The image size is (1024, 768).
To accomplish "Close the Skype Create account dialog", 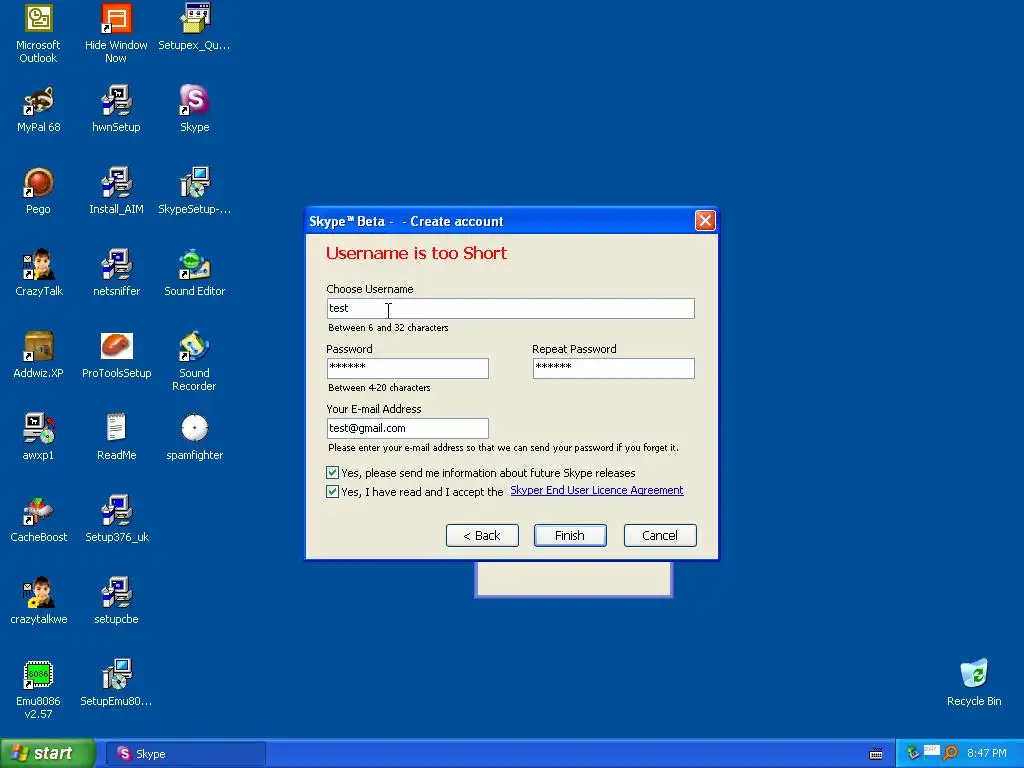I will [705, 221].
